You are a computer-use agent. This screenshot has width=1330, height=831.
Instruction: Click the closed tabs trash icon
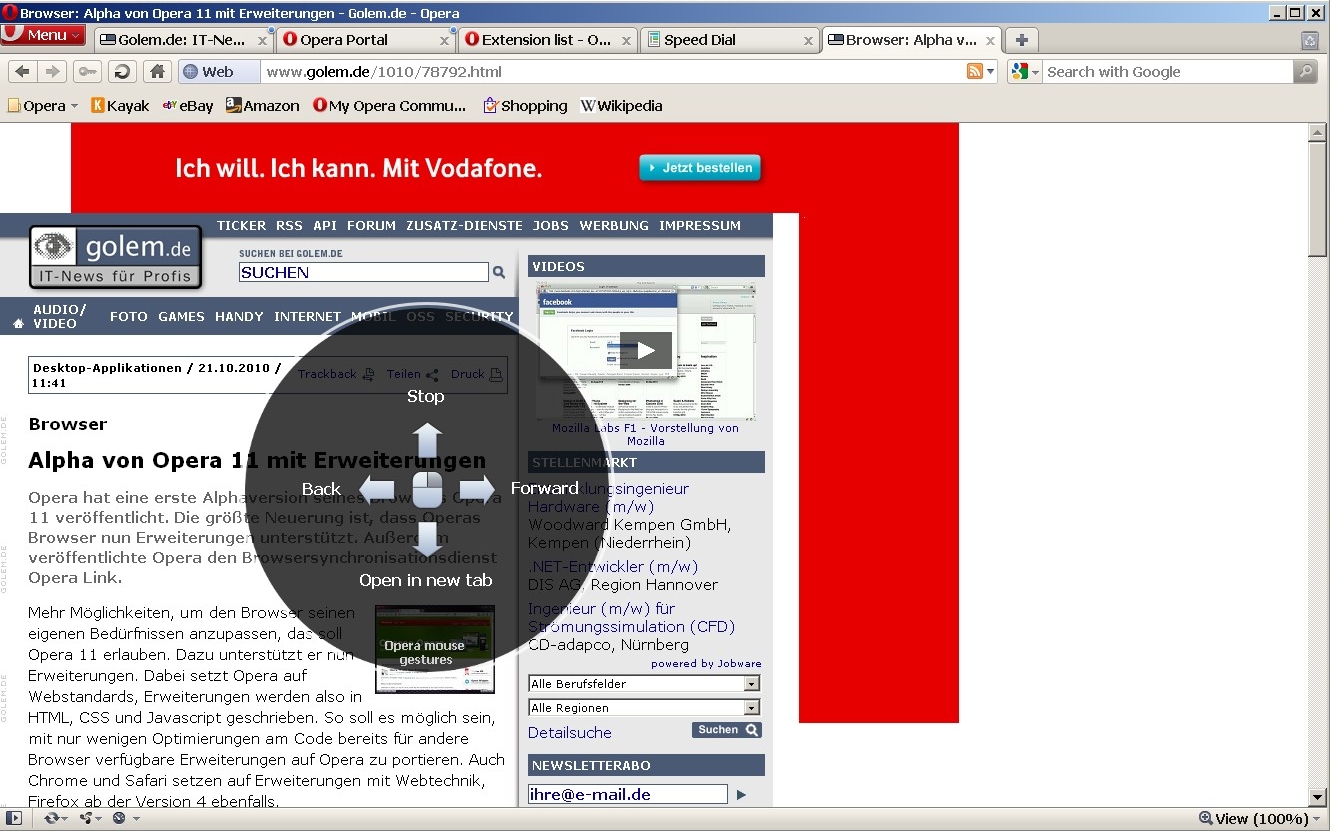pyautogui.click(x=1309, y=40)
